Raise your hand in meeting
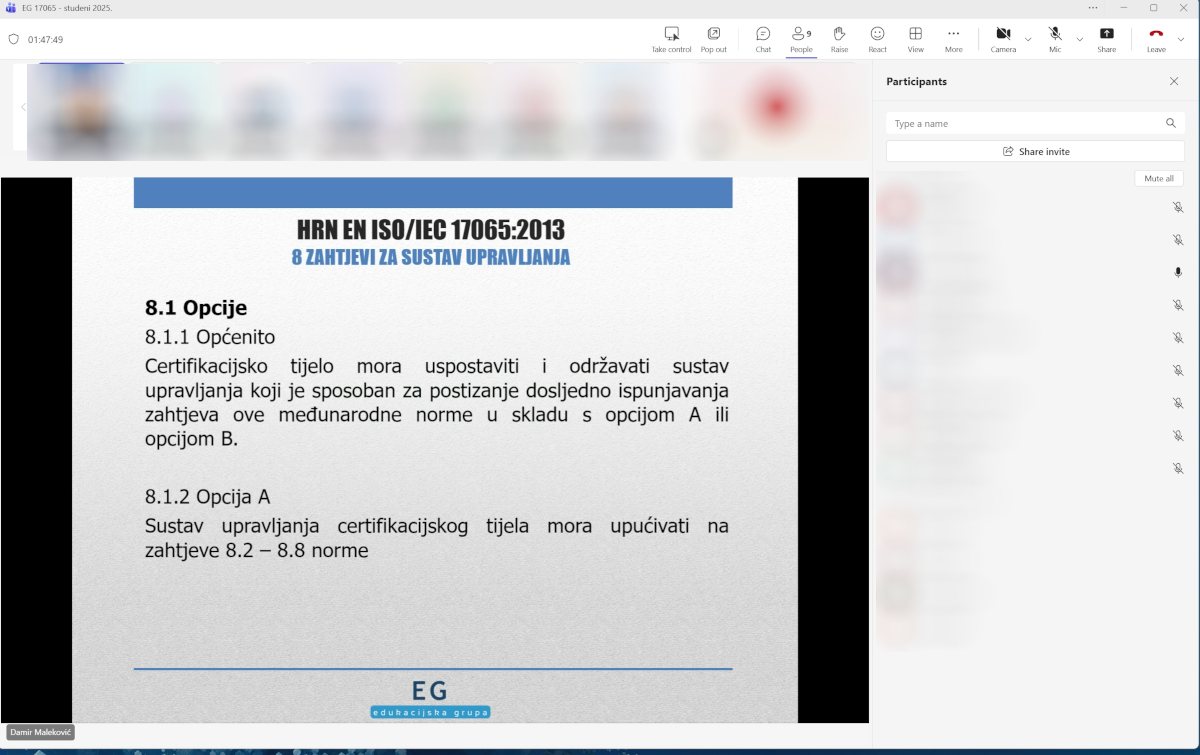Screen dimensions: 1200x755 [x=839, y=39]
